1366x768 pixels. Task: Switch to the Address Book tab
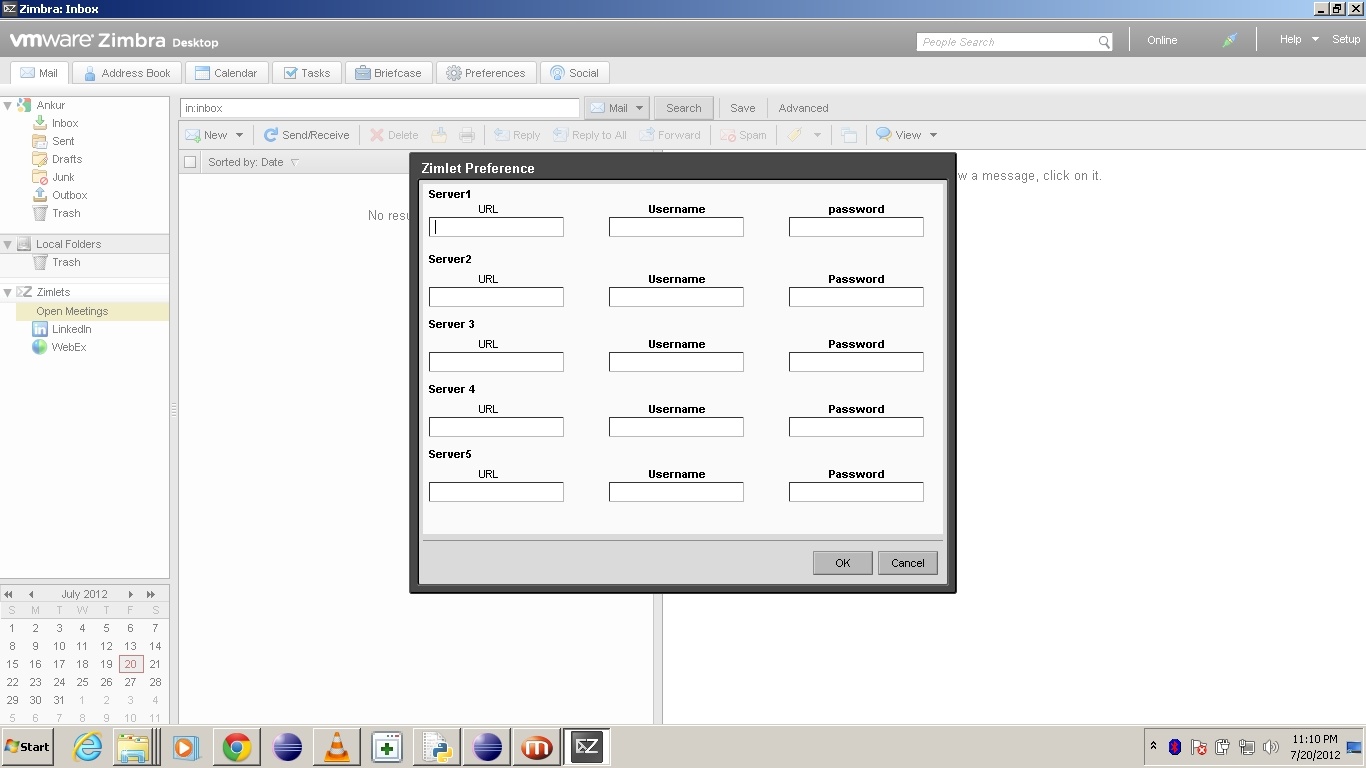click(126, 73)
